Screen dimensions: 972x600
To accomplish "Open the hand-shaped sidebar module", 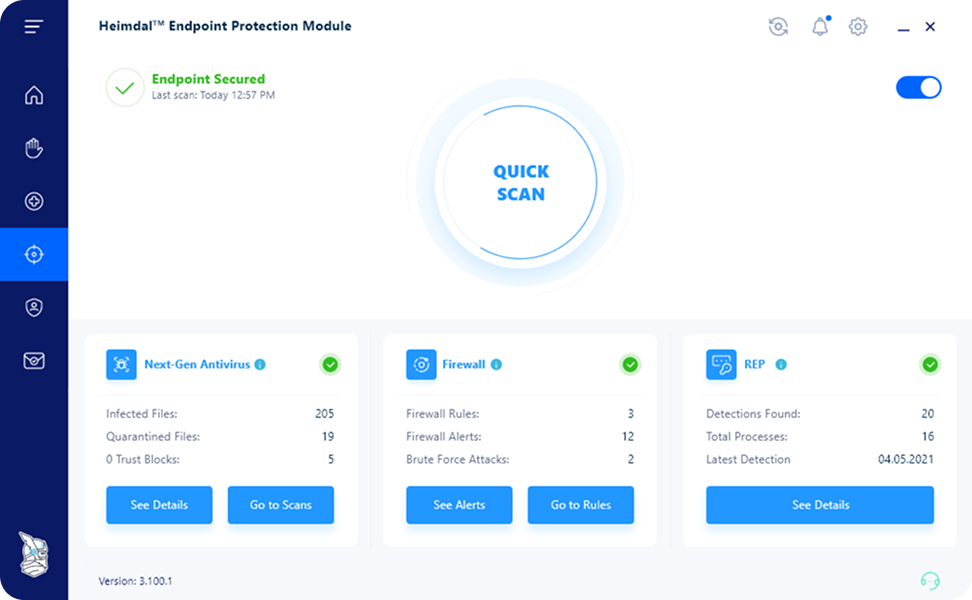I will pos(34,148).
